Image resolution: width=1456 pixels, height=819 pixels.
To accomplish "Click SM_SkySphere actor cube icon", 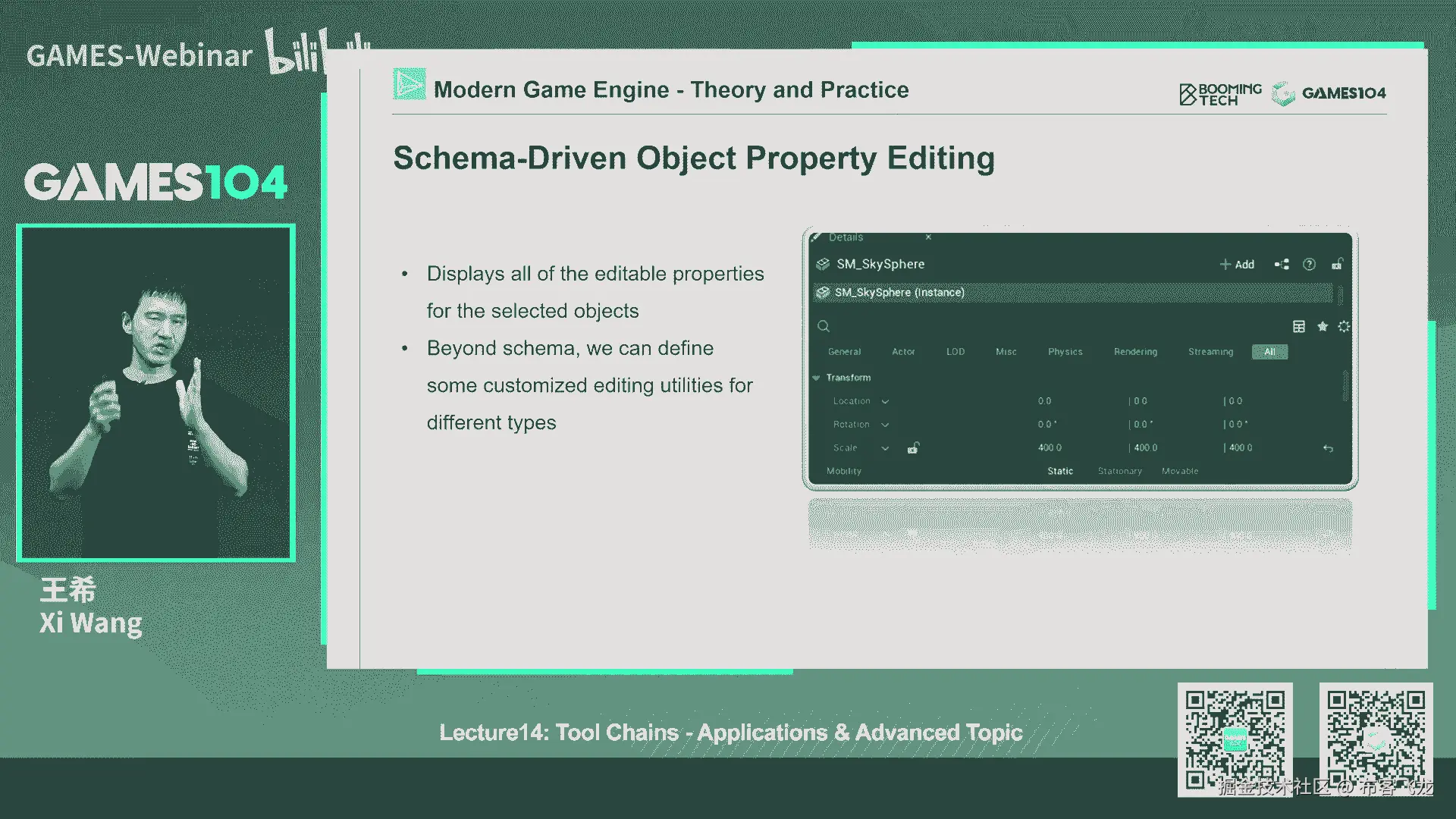I will pyautogui.click(x=823, y=265).
